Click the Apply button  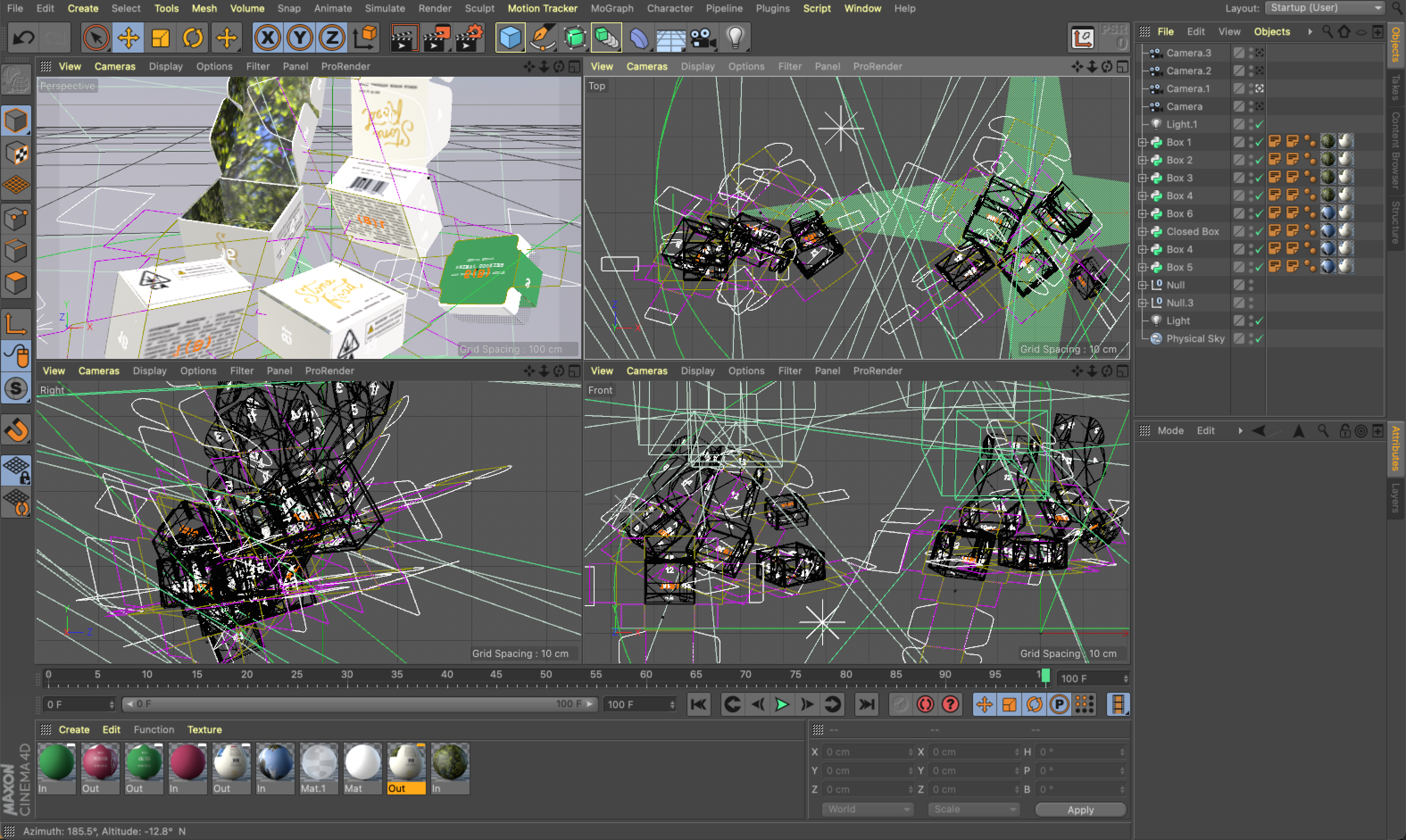coord(1080,810)
